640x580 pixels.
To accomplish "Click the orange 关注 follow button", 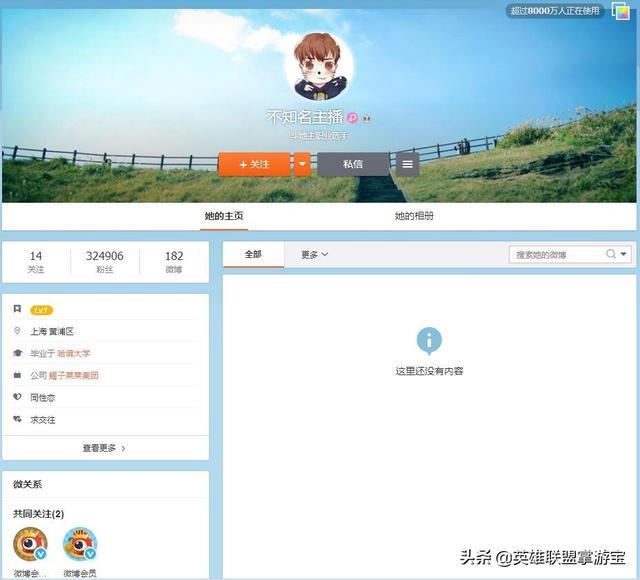I will pos(254,164).
